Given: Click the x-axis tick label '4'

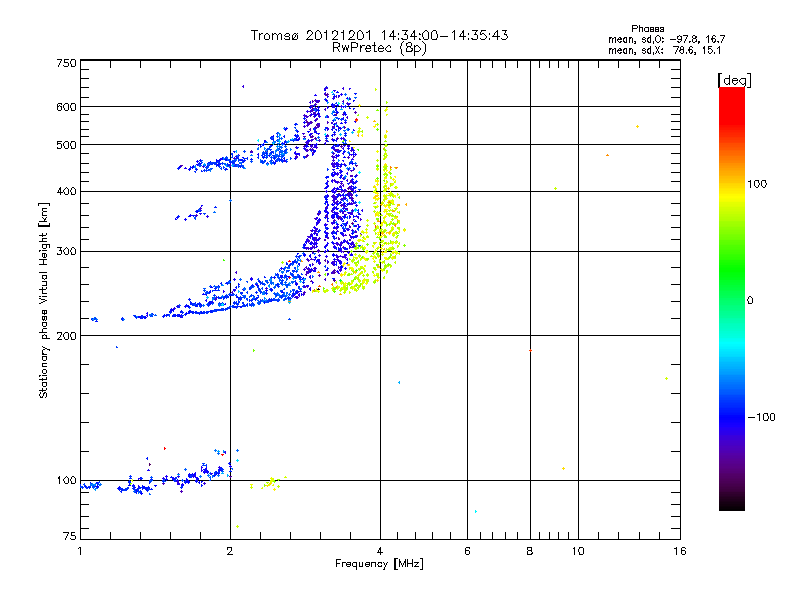Looking at the screenshot, I should pos(380,551).
